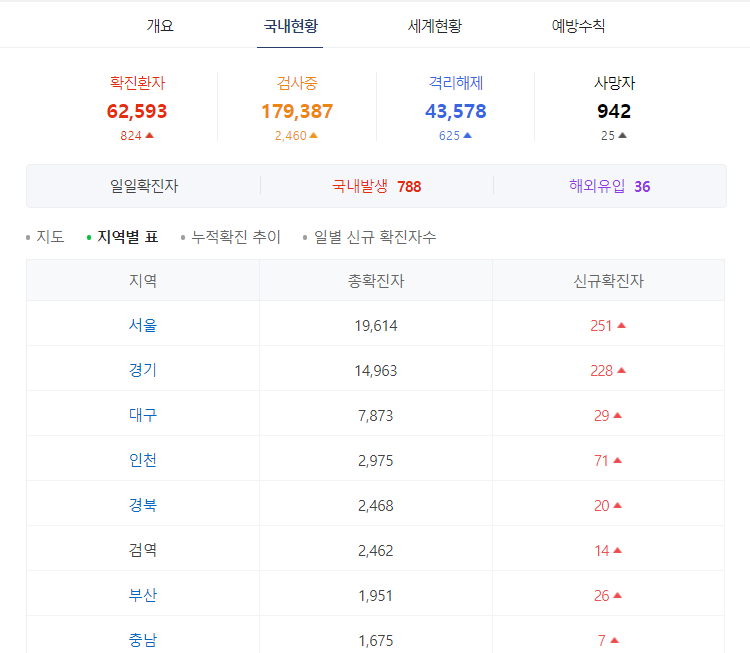The width and height of the screenshot is (750, 653).
Task: Switch to 누적확진 추이 view
Action: coord(235,237)
